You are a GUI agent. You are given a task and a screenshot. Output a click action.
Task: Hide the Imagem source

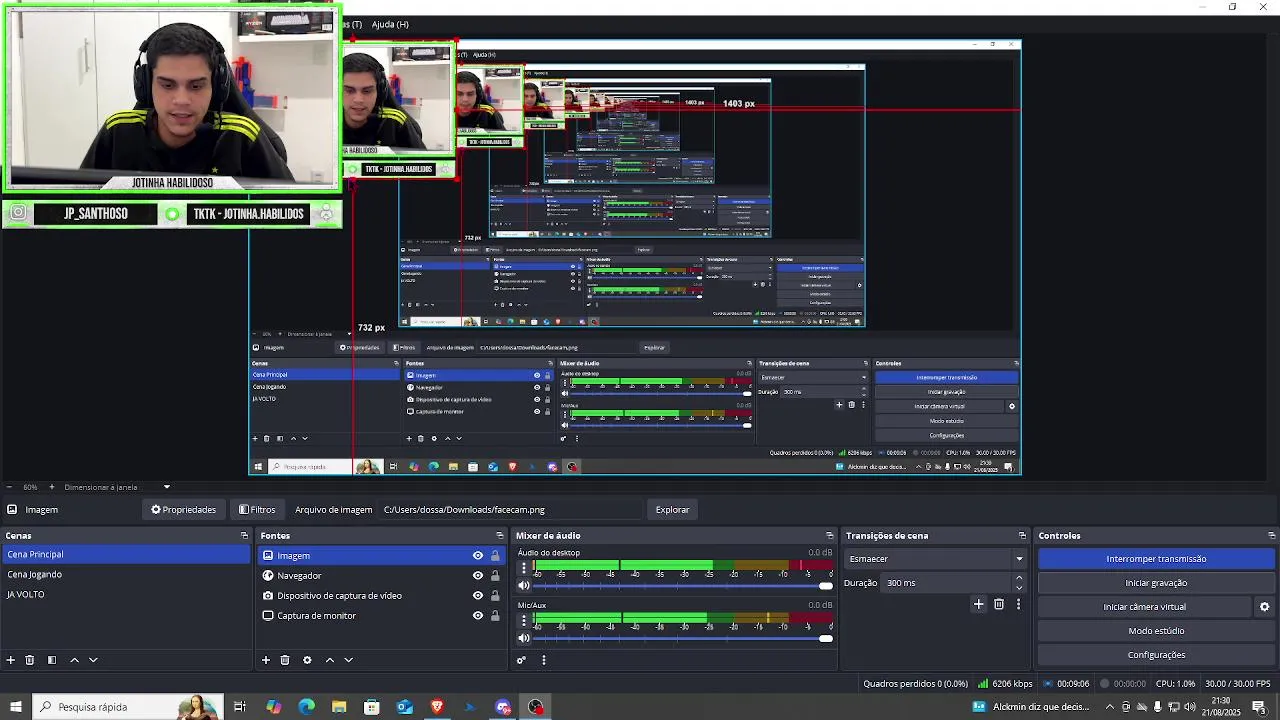(x=478, y=556)
